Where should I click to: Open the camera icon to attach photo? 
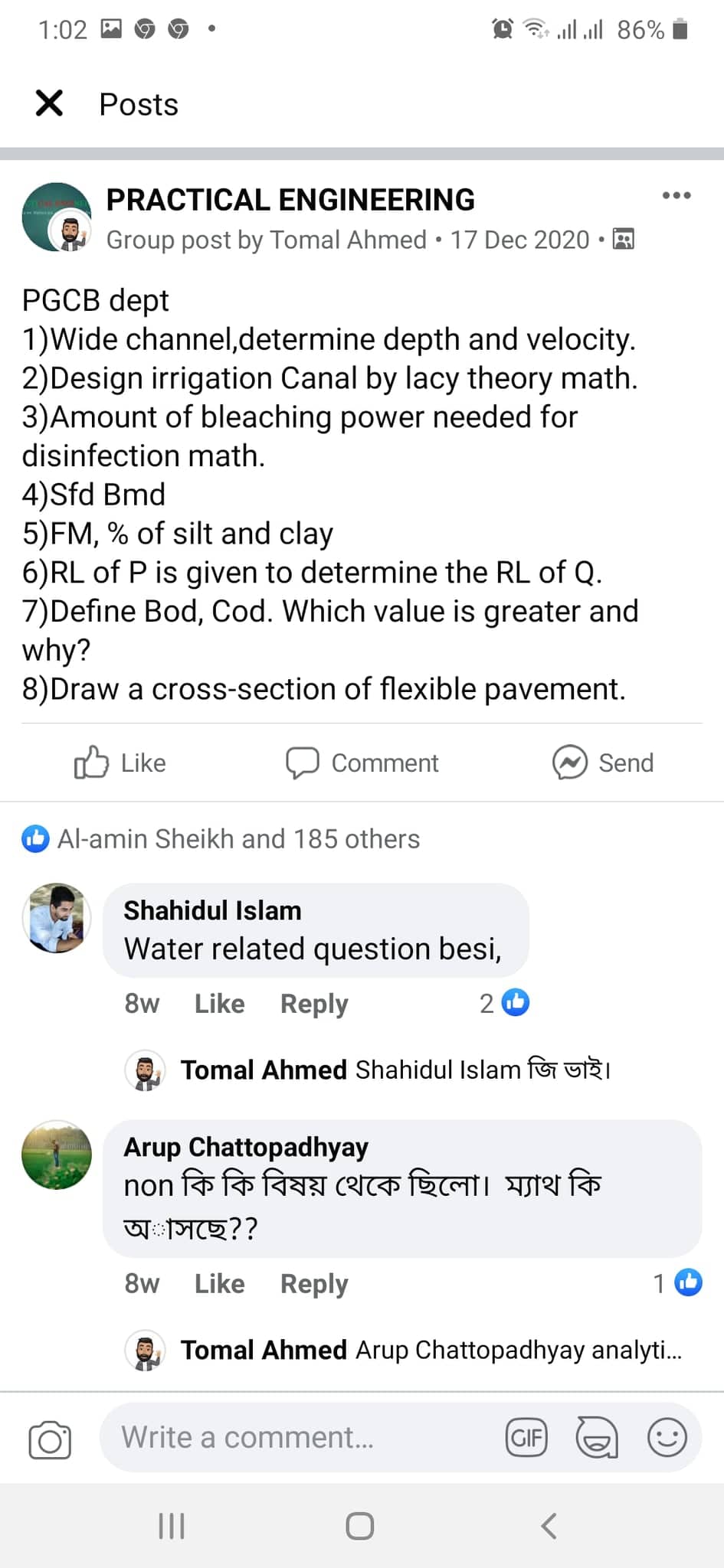pos(50,1440)
